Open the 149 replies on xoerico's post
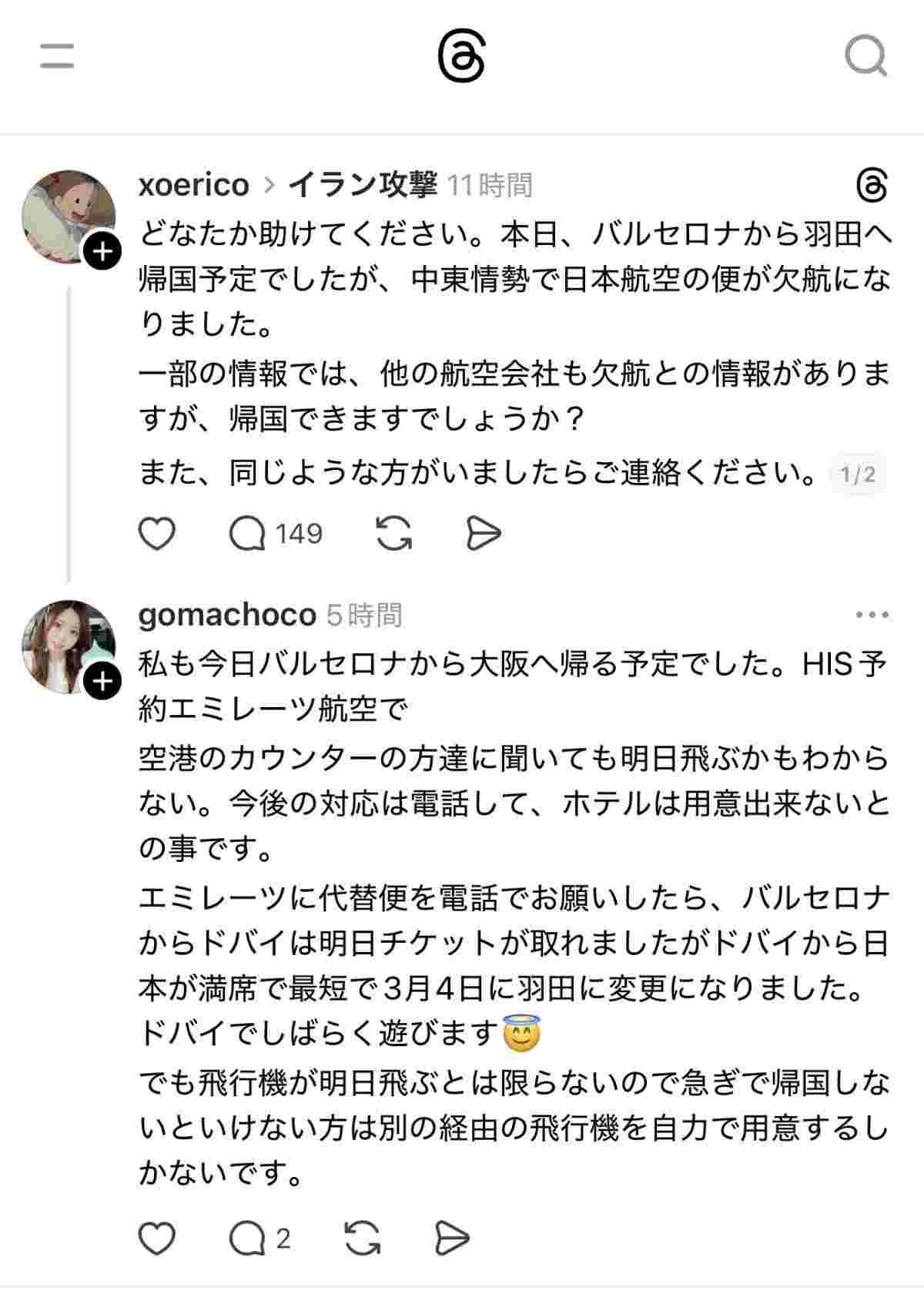The height and width of the screenshot is (1291, 924). pyautogui.click(x=276, y=533)
